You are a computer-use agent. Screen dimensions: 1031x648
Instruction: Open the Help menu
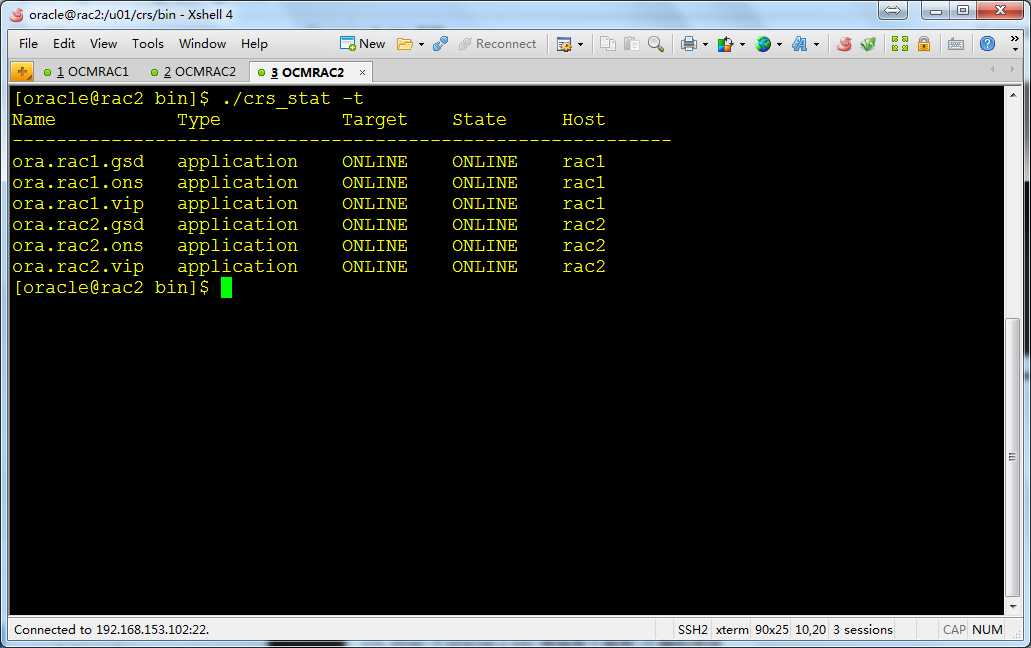(254, 43)
